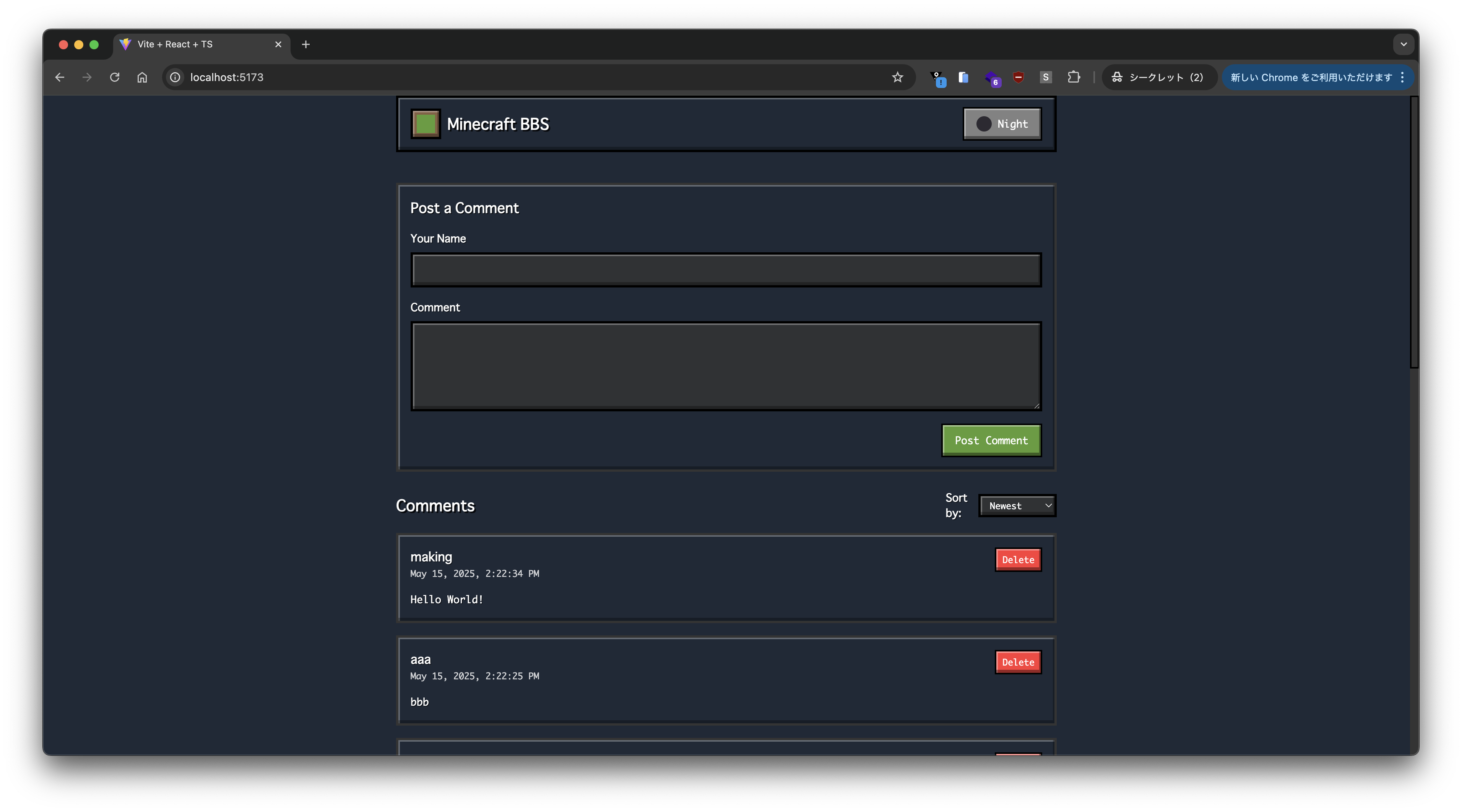Click the bookmark star icon
This screenshot has width=1462, height=812.
[897, 77]
